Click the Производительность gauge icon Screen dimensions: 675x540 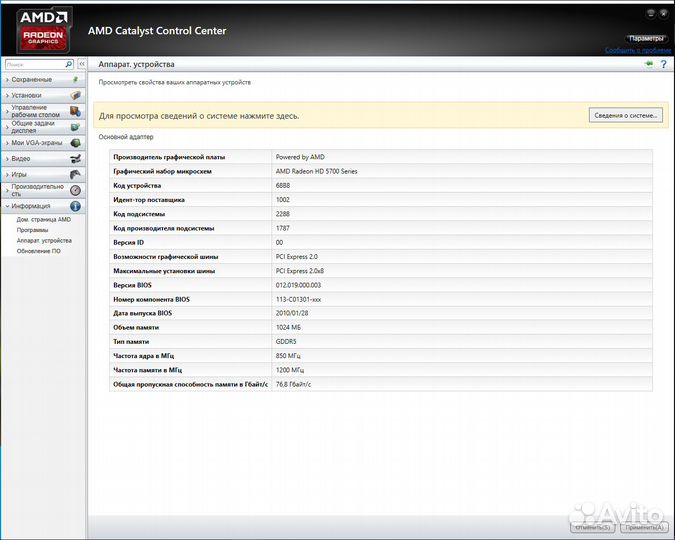75,190
